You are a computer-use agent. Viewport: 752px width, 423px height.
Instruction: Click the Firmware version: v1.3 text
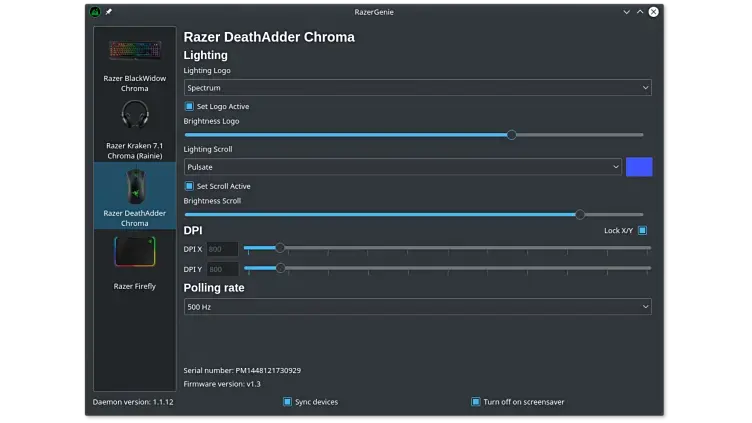tap(222, 384)
